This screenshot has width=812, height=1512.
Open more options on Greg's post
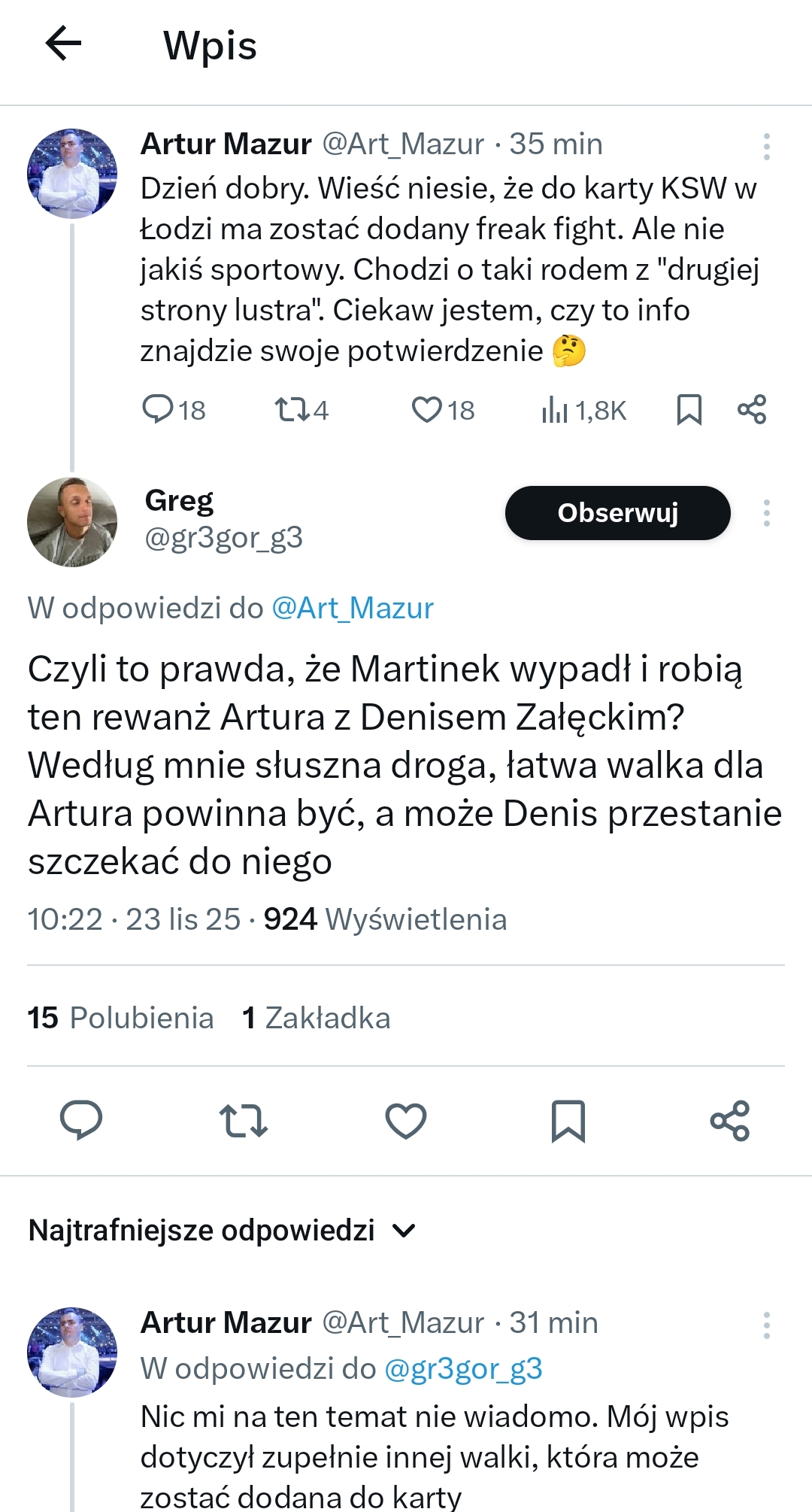pos(766,513)
